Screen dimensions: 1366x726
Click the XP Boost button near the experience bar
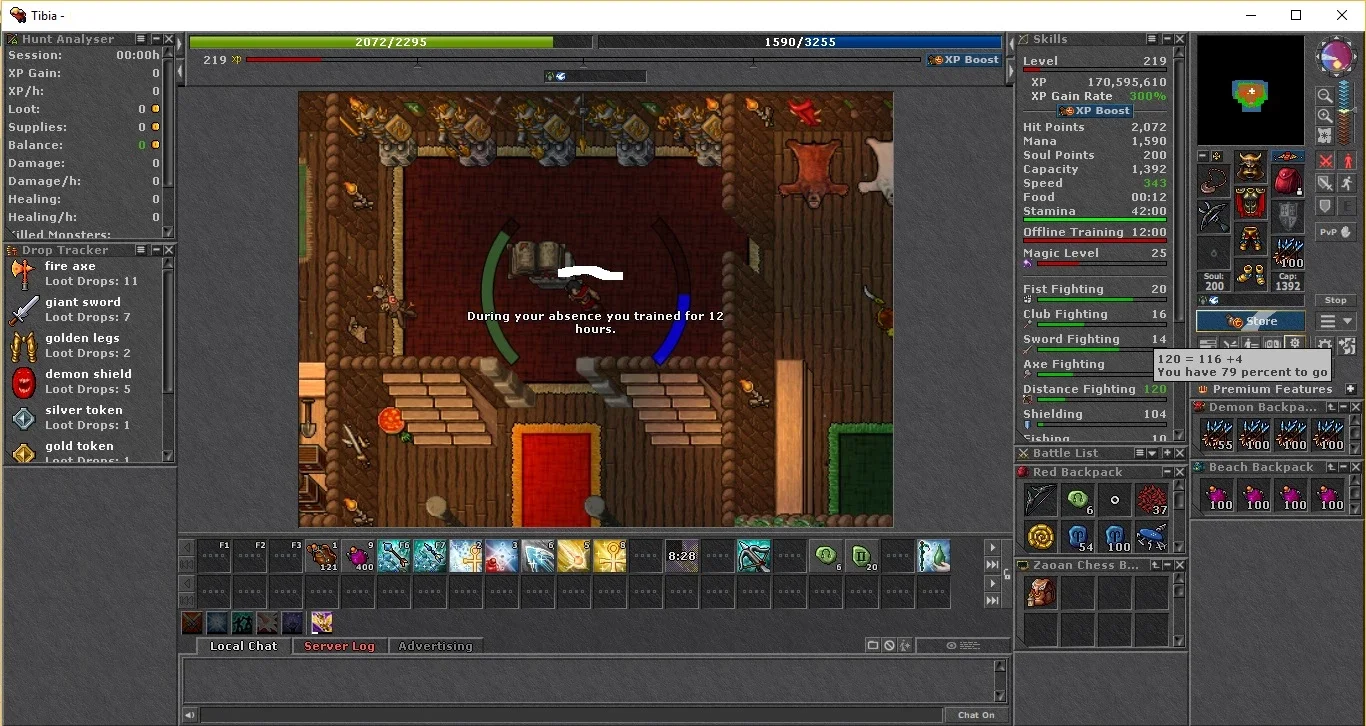[x=964, y=60]
